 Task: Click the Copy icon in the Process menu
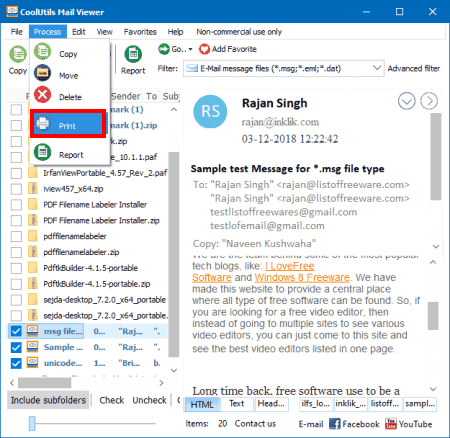[42, 52]
